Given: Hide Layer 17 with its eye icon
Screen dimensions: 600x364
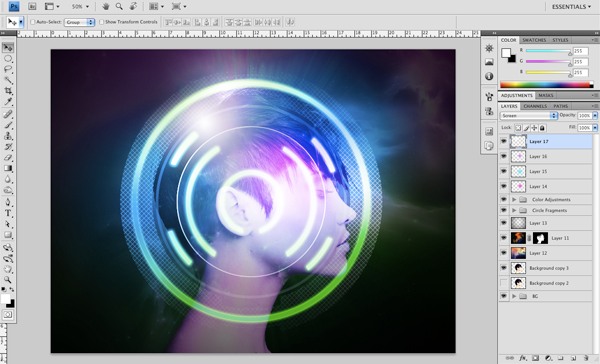Looking at the screenshot, I should pyautogui.click(x=504, y=141).
